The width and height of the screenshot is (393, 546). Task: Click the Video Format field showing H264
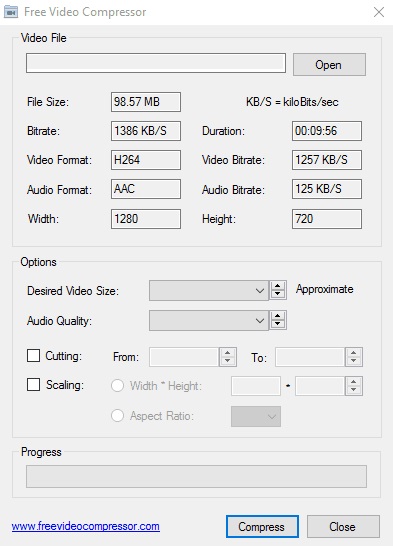146,160
